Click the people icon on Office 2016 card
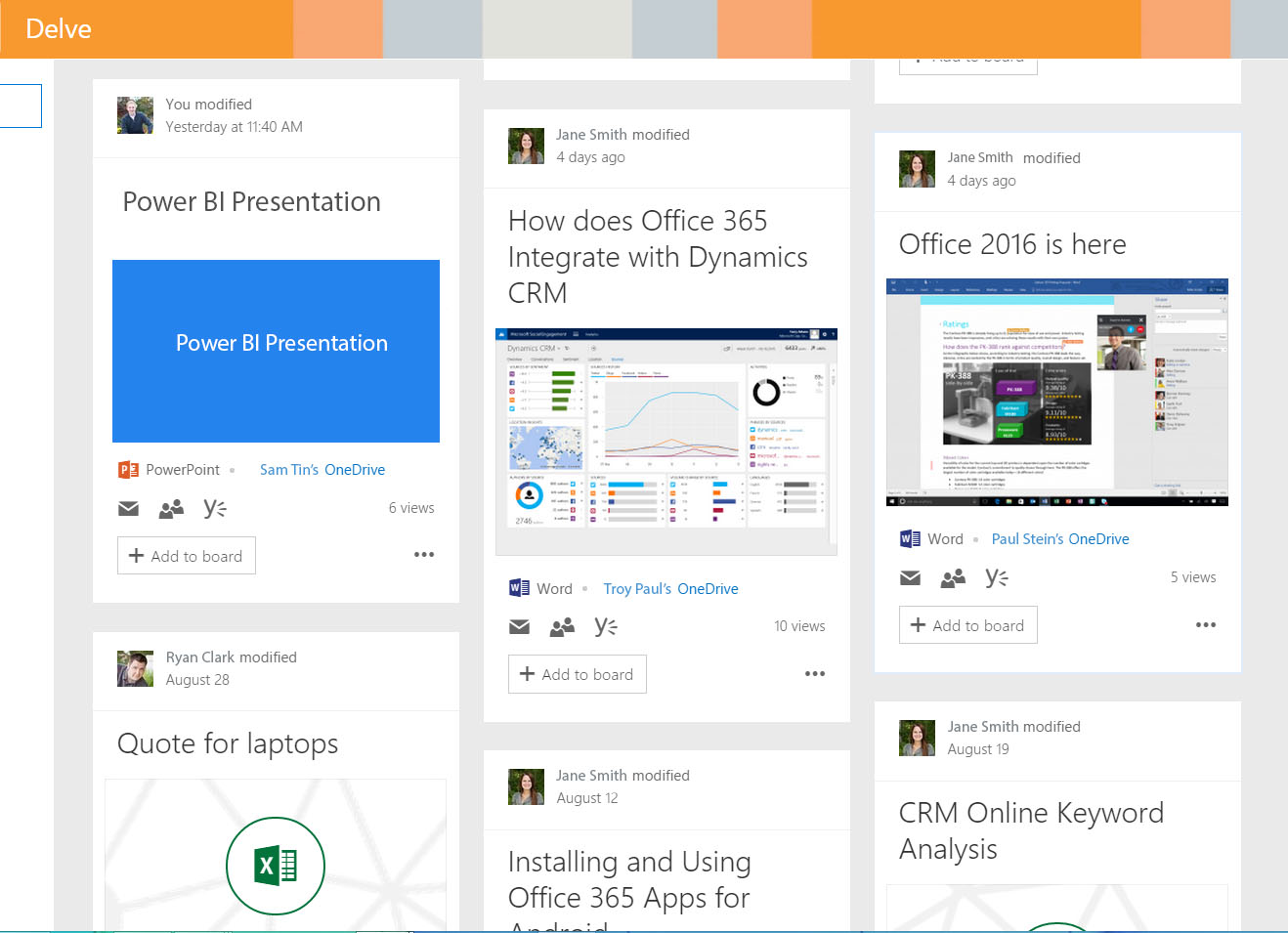The image size is (1288, 933). tap(953, 578)
